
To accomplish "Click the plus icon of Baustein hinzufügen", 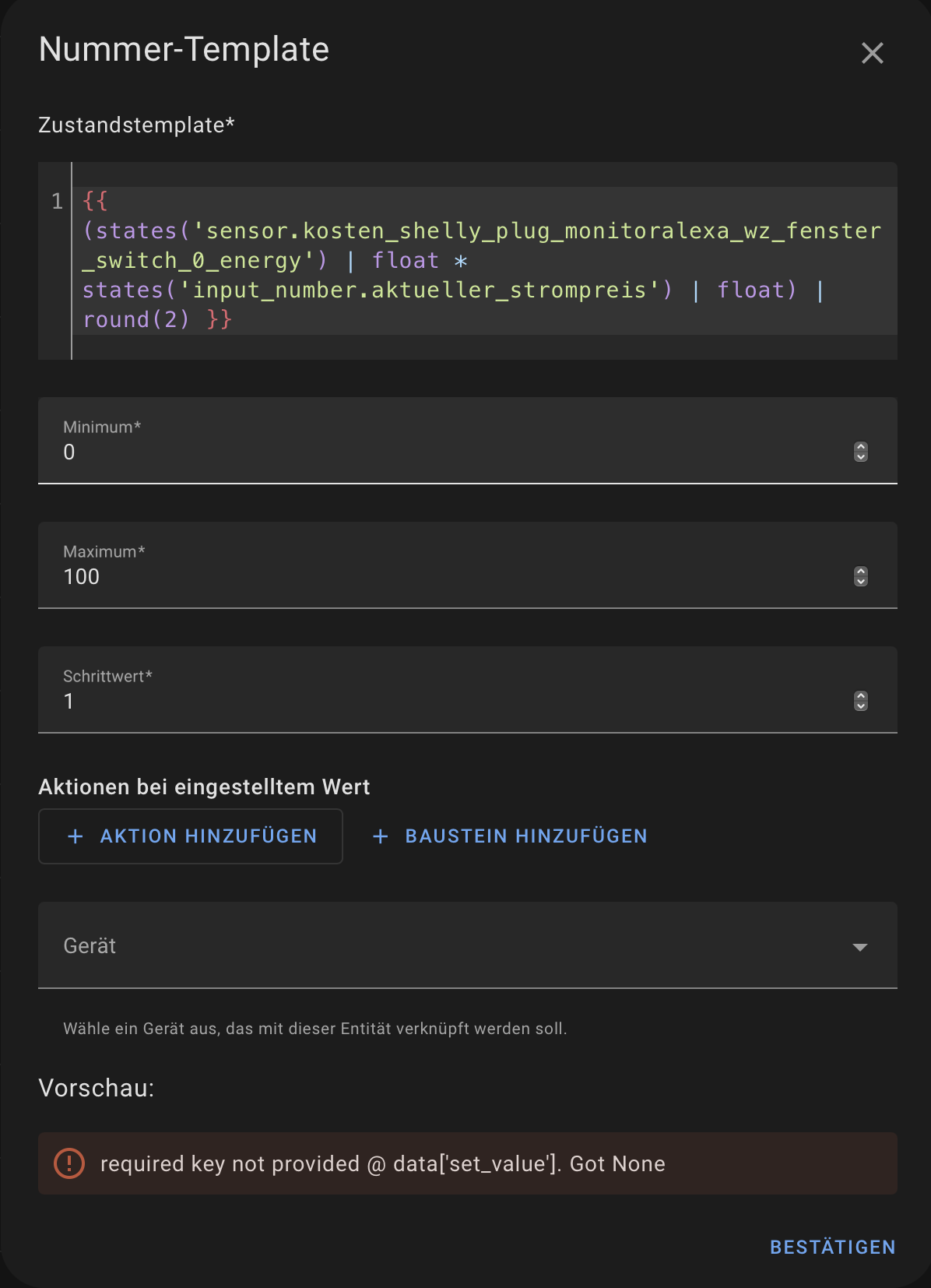I will [x=381, y=836].
